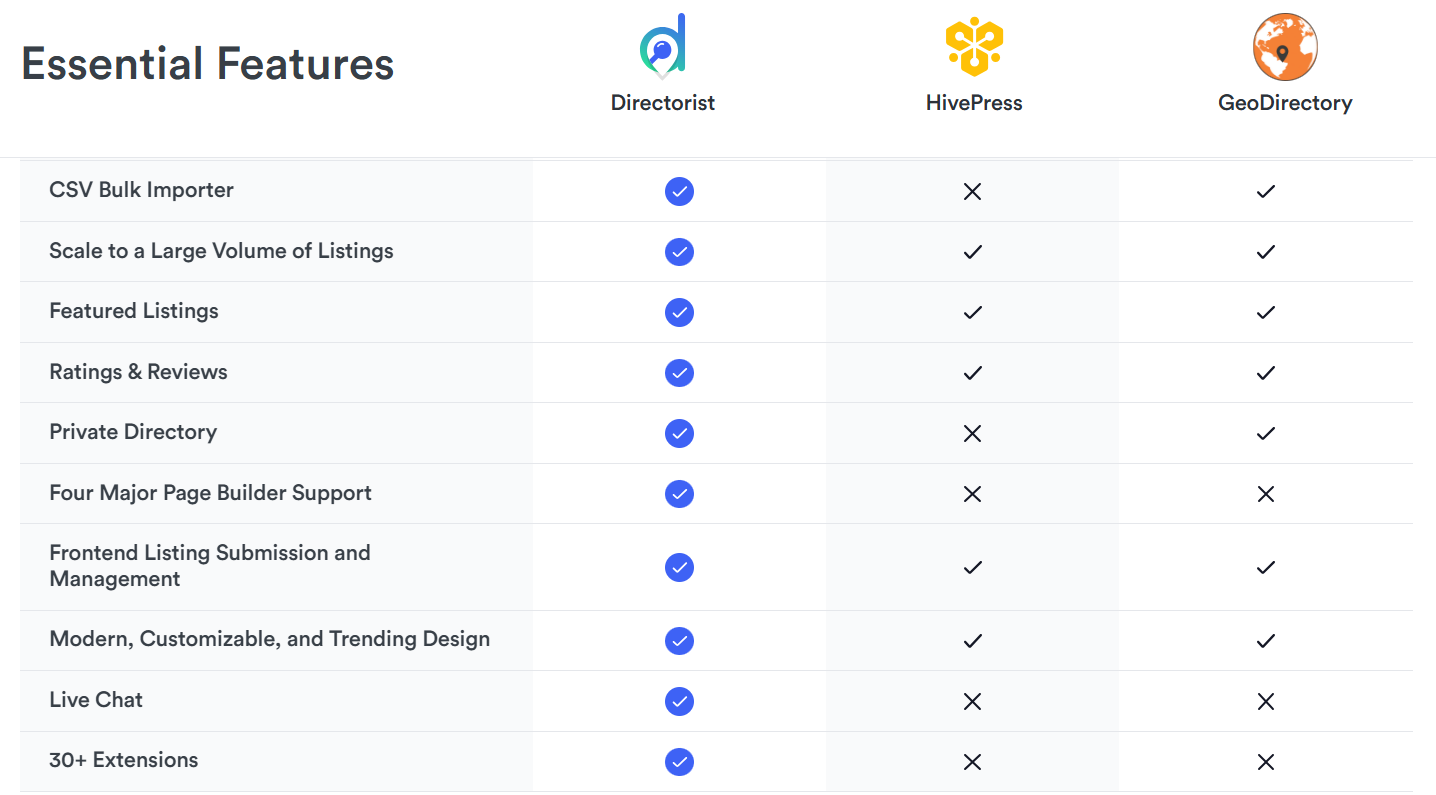The width and height of the screenshot is (1436, 795).
Task: Click the GeoDirectory globe logo
Action: coord(1285,47)
